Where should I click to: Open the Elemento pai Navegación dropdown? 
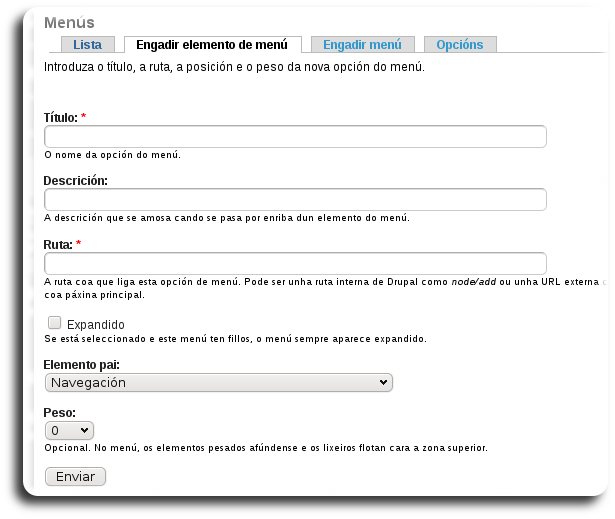[219, 382]
